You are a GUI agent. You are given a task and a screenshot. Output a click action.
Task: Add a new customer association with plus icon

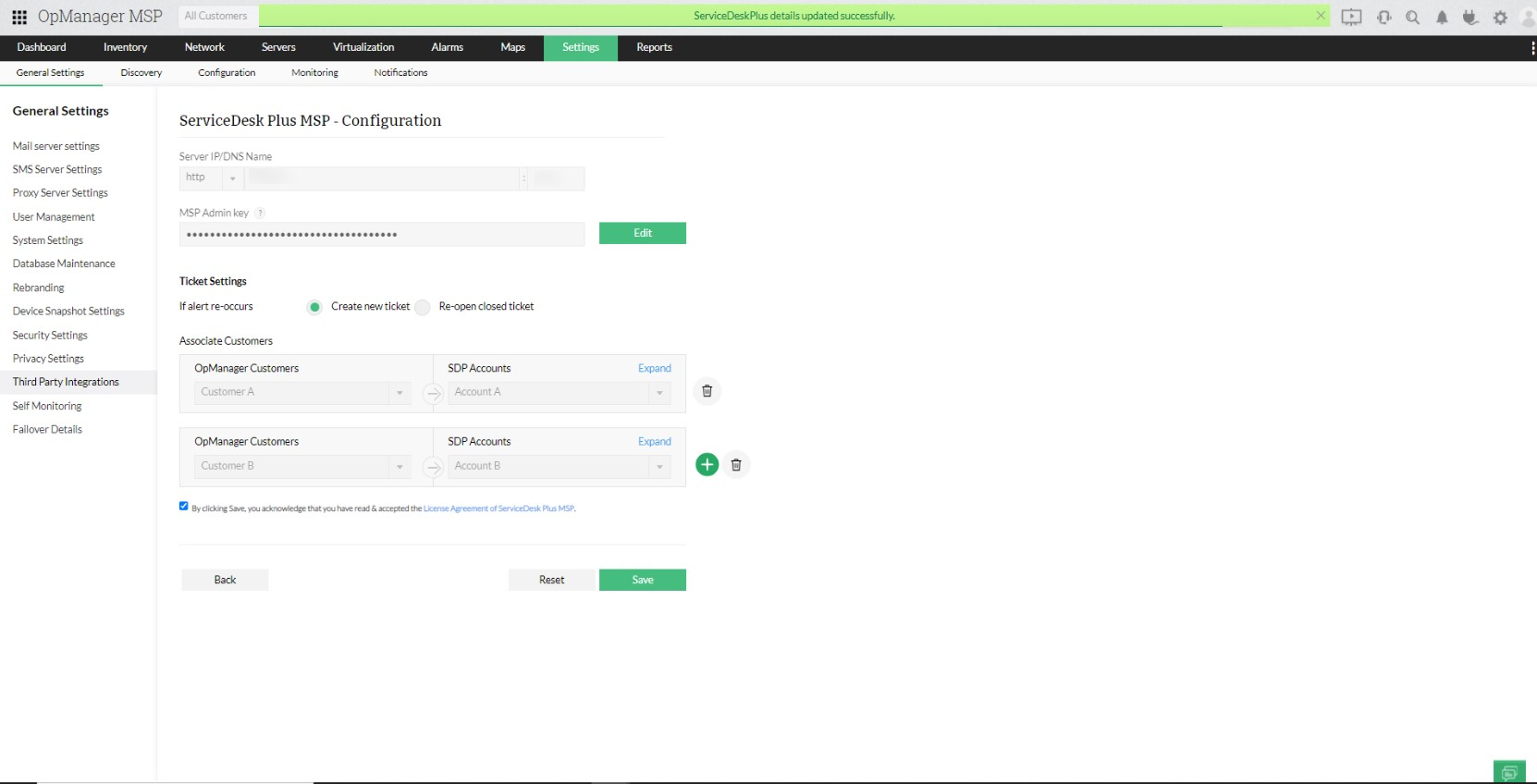pos(707,465)
